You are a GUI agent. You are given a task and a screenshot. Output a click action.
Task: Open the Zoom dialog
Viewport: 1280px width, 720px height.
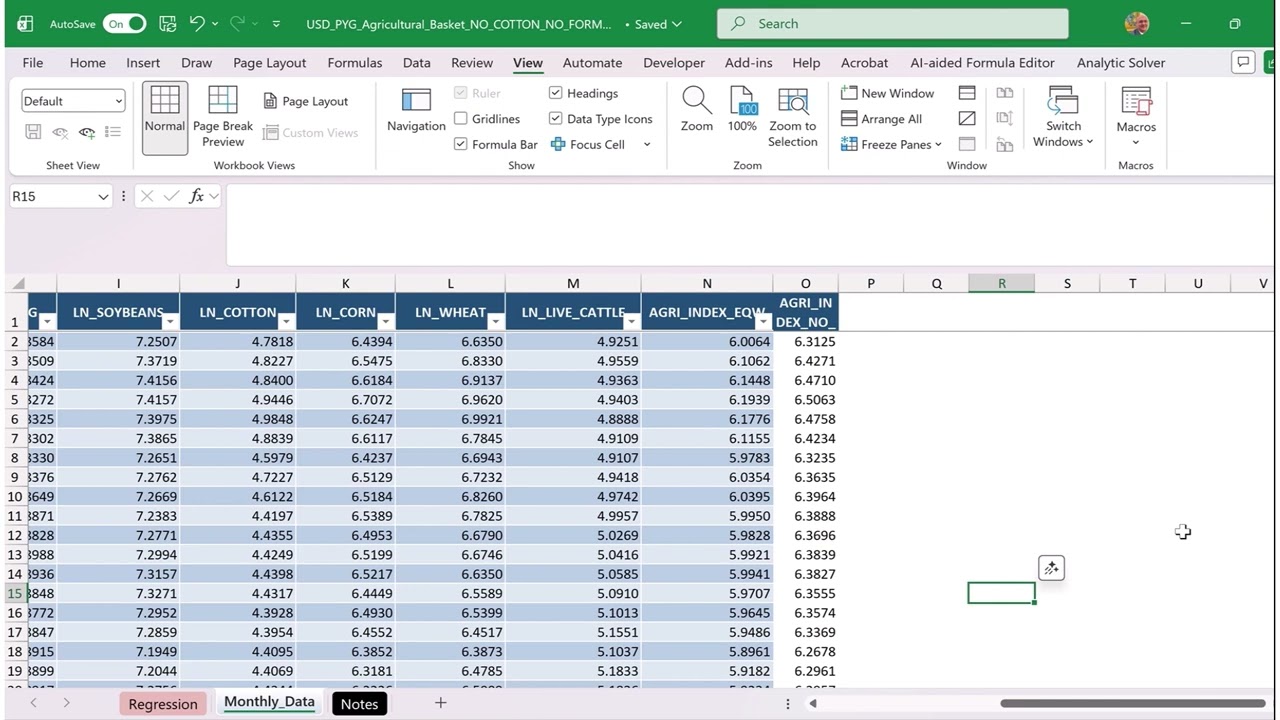[697, 110]
